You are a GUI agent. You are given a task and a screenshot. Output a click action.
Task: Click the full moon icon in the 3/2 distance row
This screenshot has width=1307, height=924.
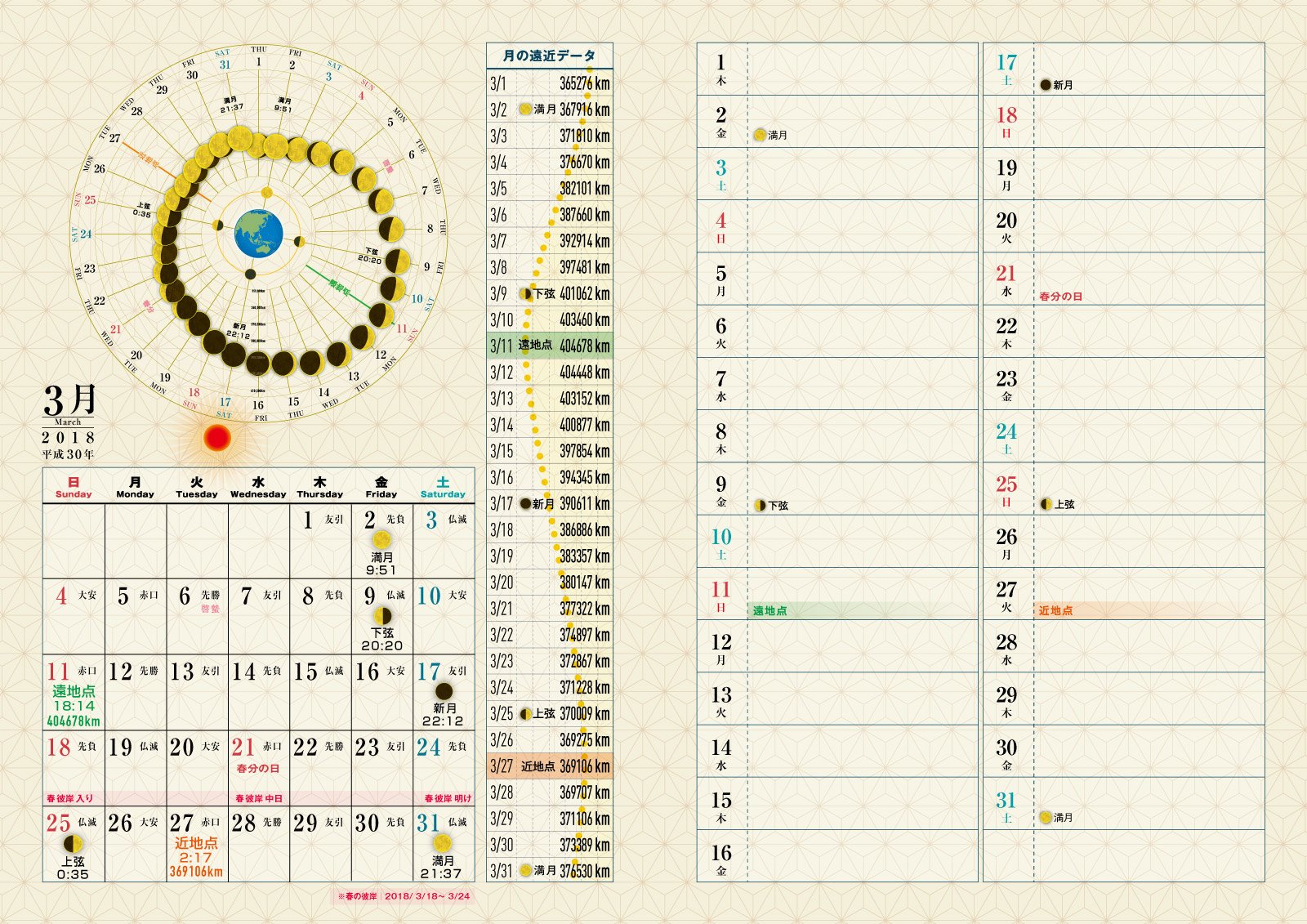click(525, 109)
